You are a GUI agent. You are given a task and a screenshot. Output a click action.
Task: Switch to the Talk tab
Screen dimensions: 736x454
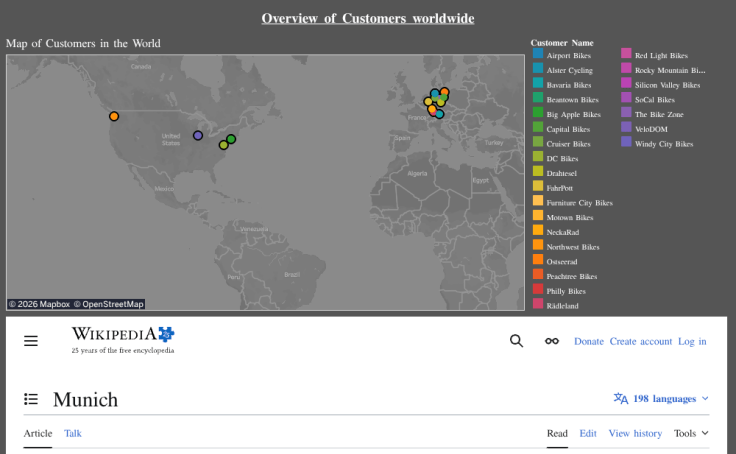[73, 433]
